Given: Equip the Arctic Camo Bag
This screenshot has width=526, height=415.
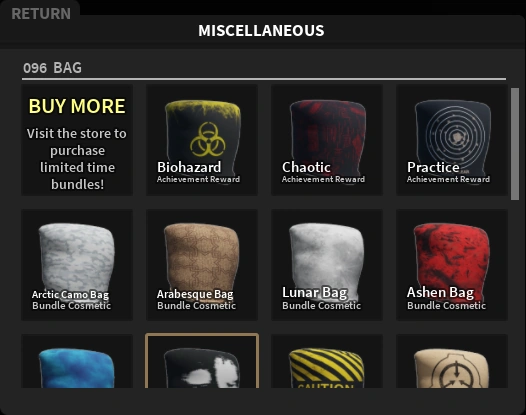Looking at the screenshot, I should pyautogui.click(x=77, y=265).
